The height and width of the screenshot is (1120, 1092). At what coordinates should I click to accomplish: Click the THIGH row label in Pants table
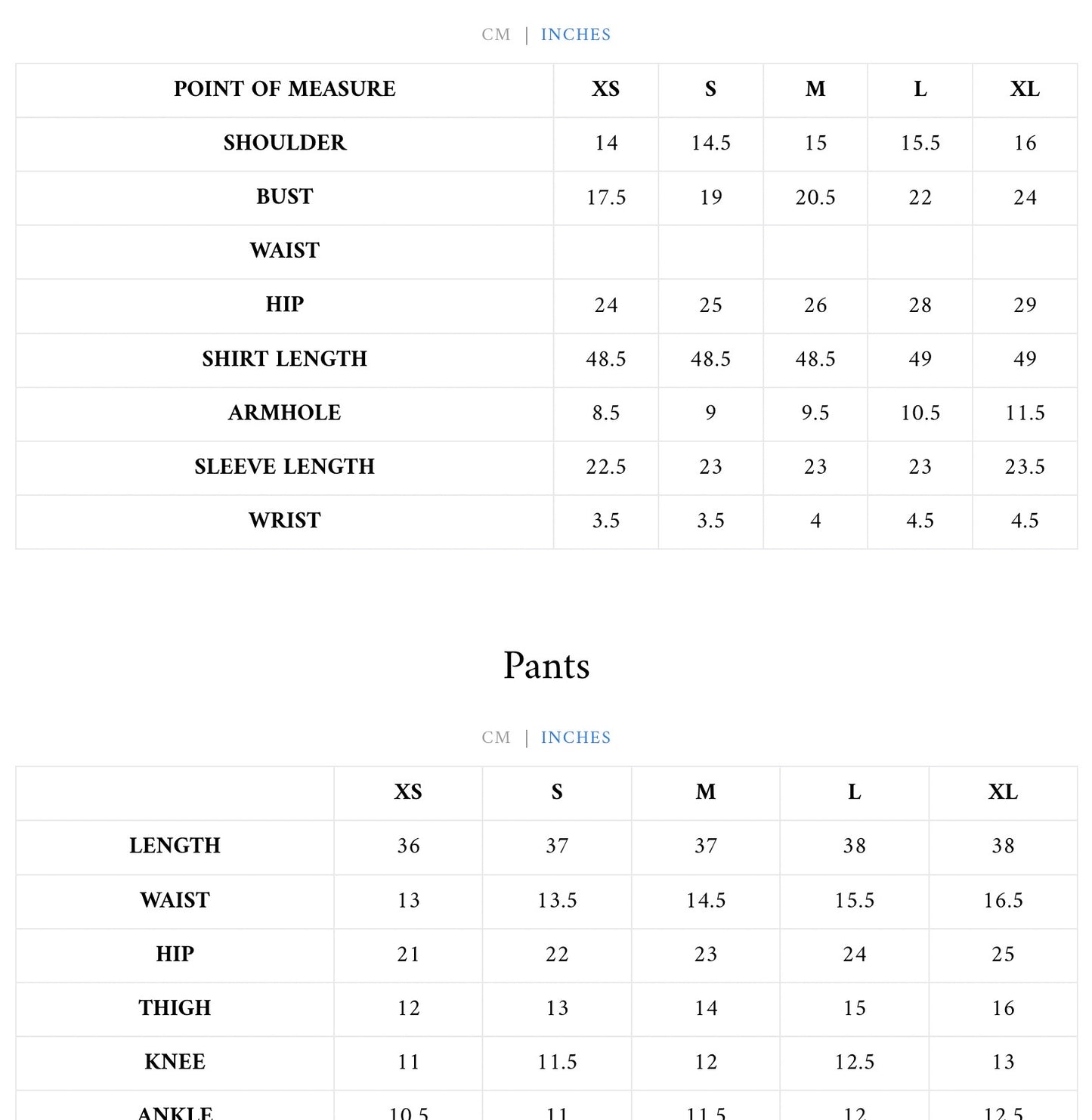click(175, 1008)
